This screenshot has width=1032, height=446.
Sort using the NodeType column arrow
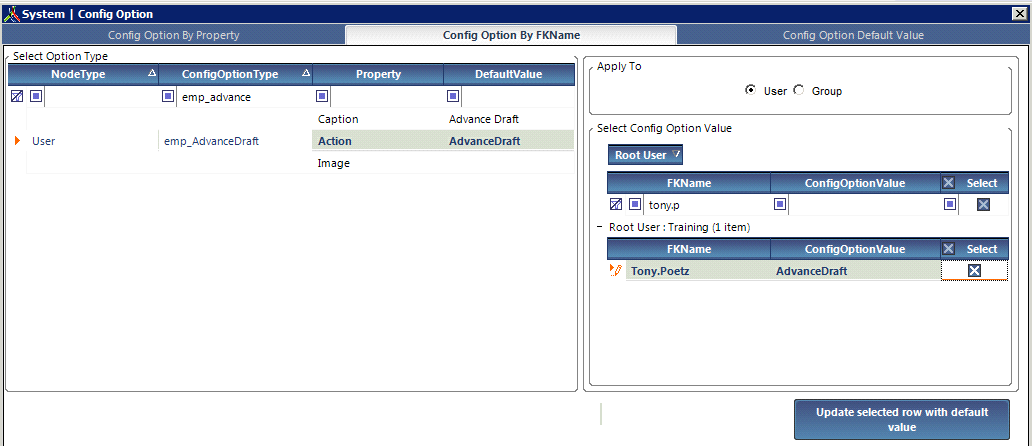(151, 74)
